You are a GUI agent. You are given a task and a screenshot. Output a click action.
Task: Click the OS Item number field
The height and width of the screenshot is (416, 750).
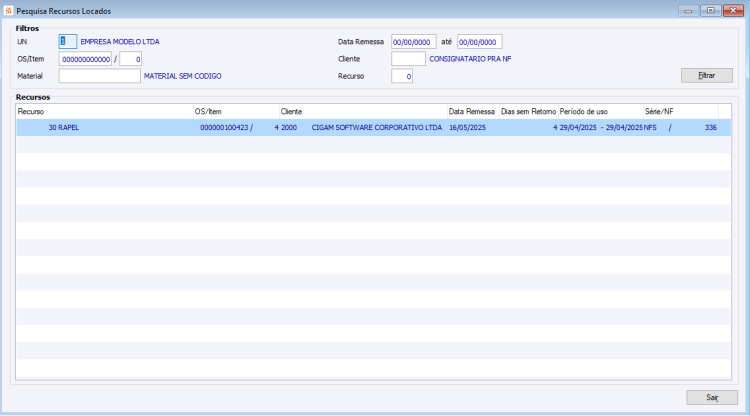pyautogui.click(x=130, y=59)
